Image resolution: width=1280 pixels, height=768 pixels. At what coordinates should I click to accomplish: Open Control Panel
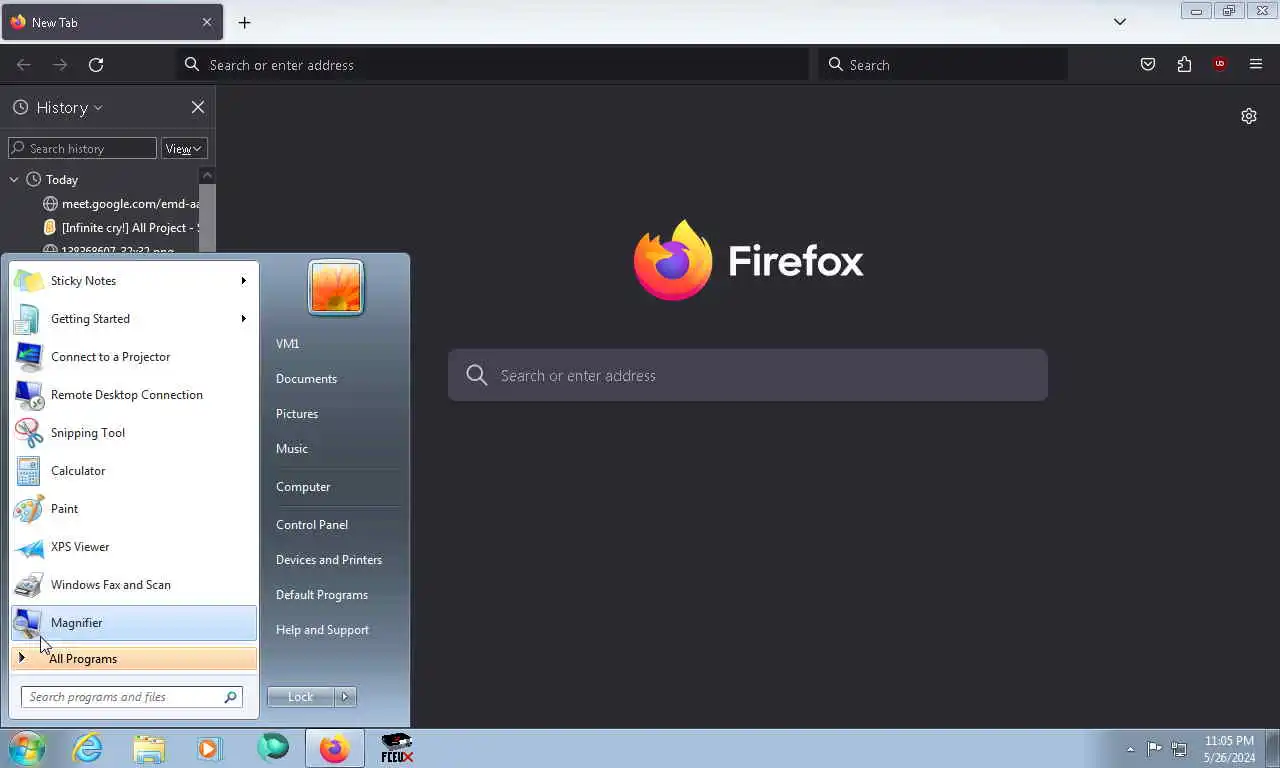point(312,525)
